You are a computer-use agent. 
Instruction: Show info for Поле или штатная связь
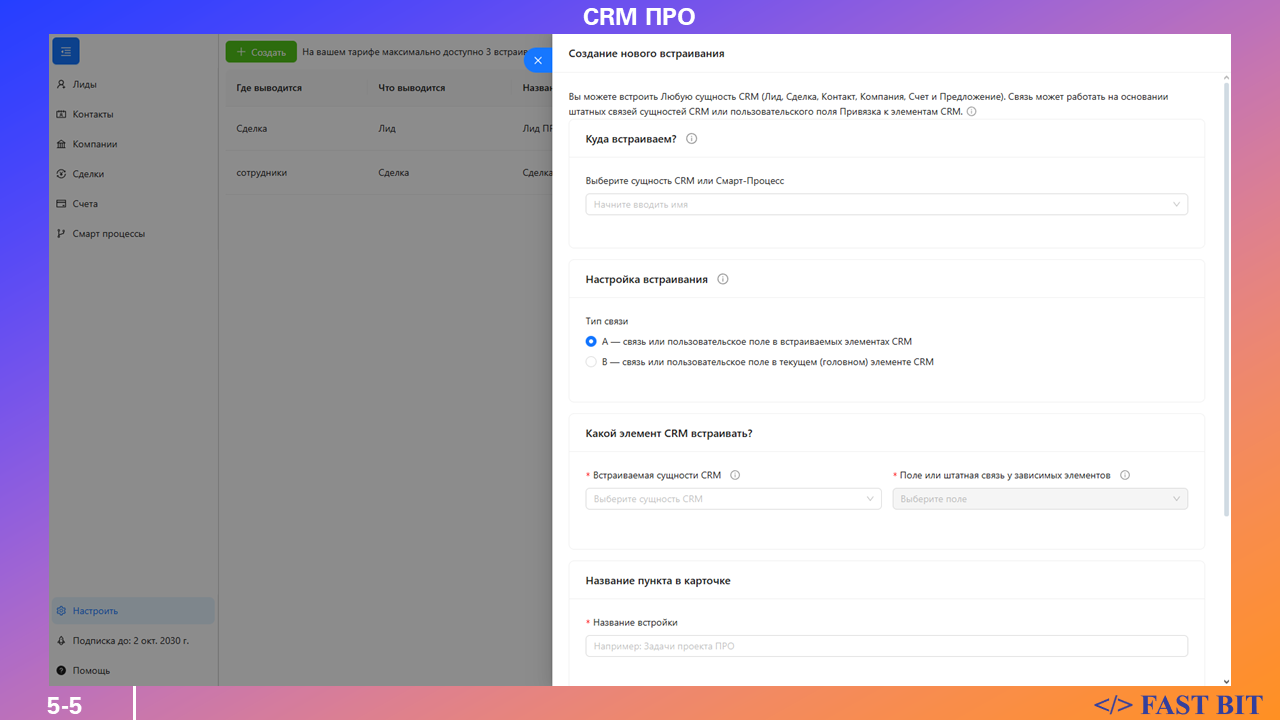(x=1125, y=476)
